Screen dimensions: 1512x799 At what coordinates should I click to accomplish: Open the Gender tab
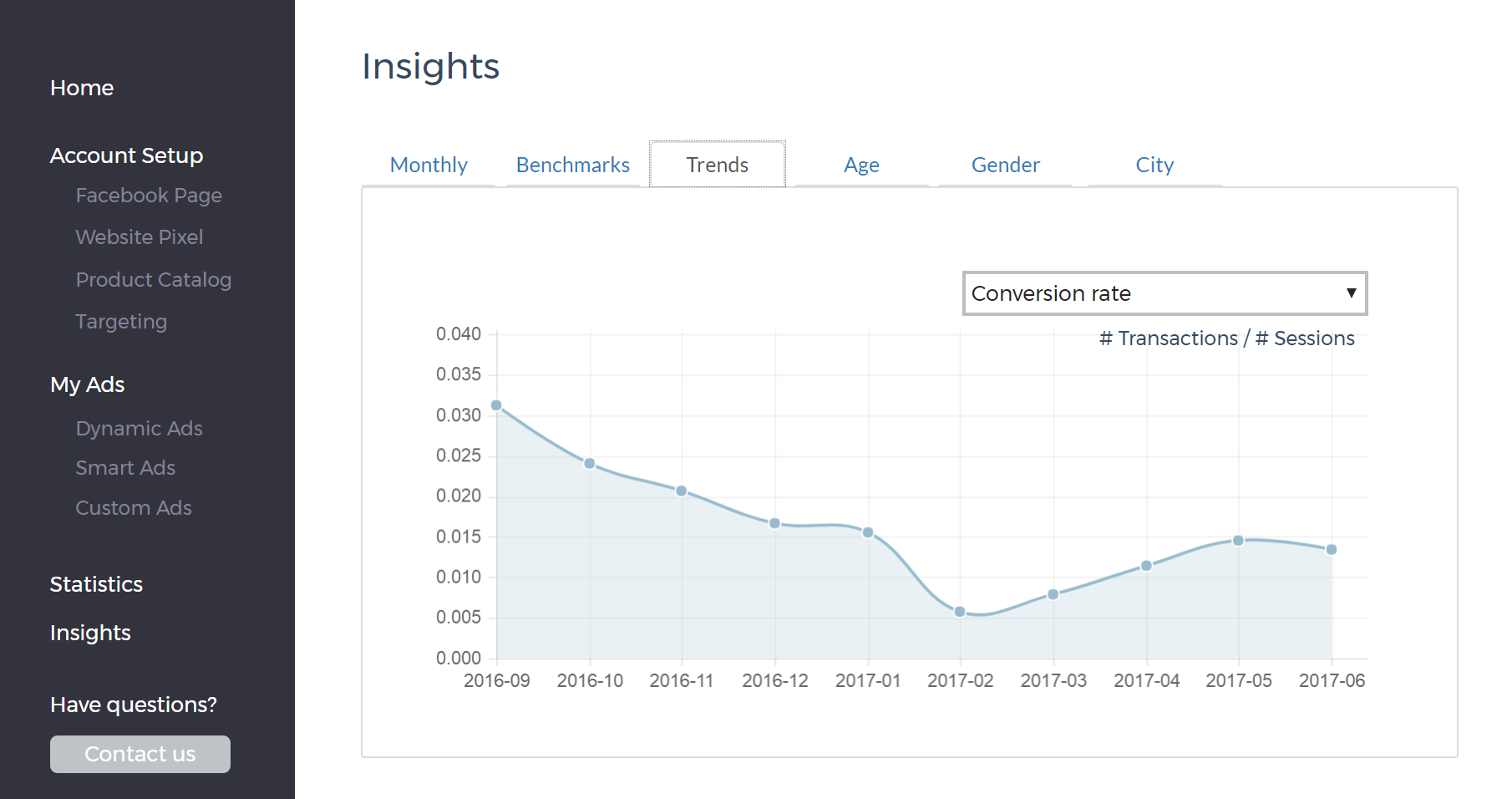click(x=1006, y=165)
